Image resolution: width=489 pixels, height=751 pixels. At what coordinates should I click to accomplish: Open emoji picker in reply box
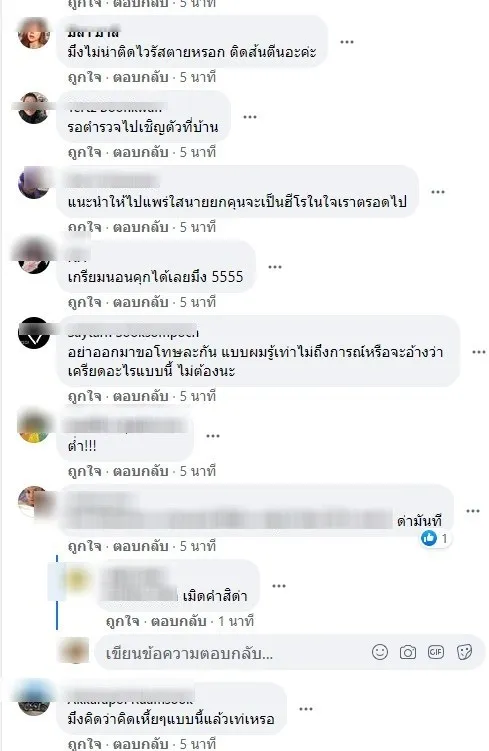(380, 652)
